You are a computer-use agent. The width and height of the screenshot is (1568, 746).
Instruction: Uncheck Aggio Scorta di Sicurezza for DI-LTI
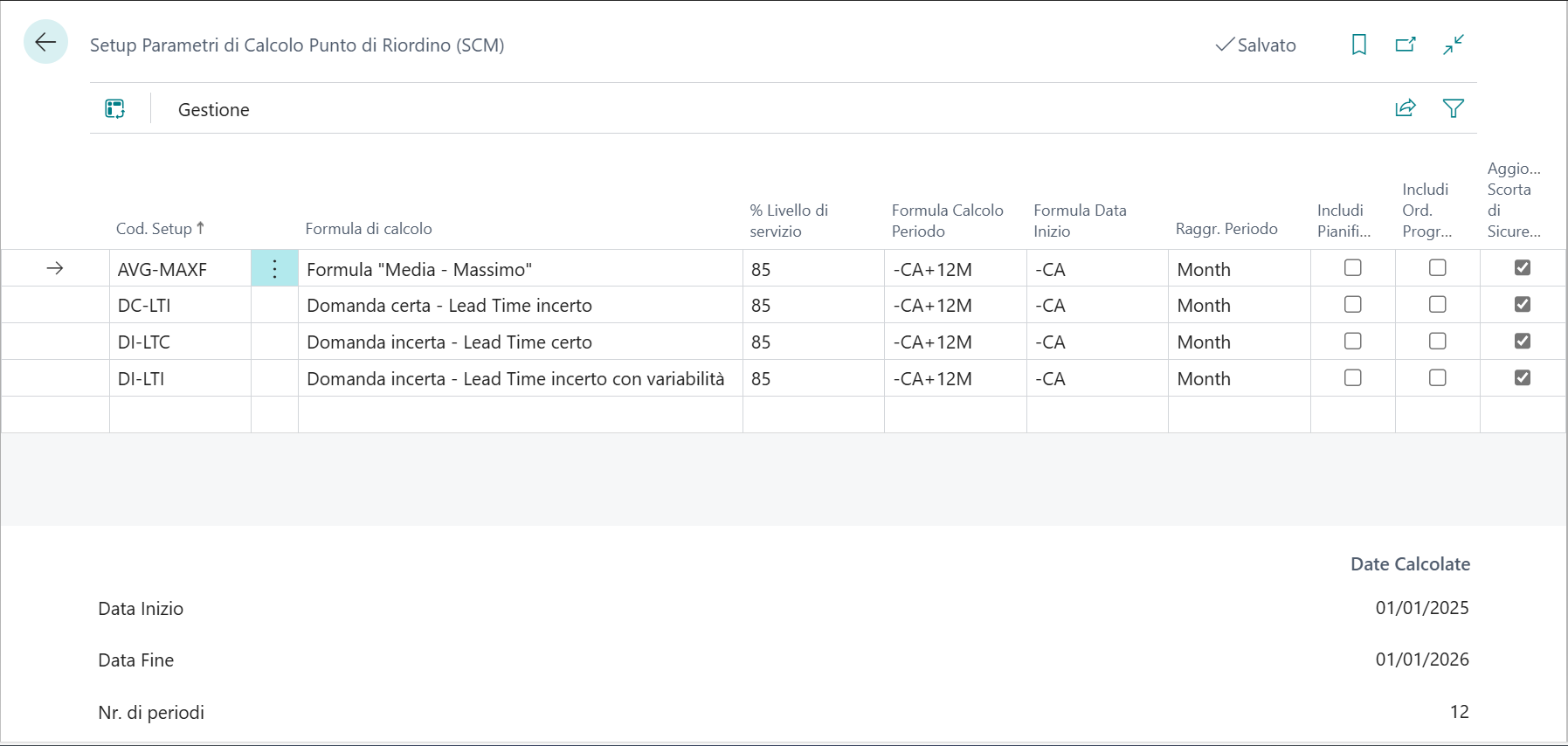pos(1522,378)
